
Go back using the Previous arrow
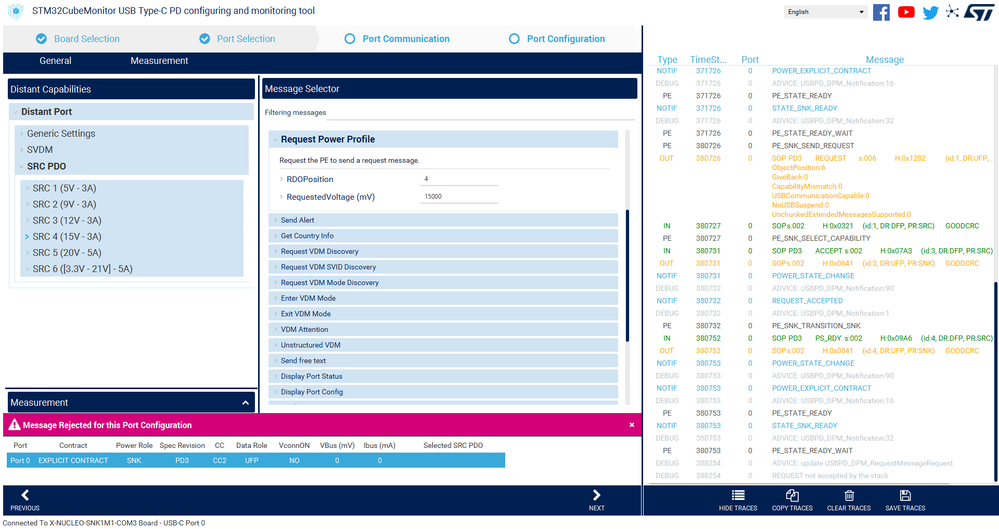(25, 495)
